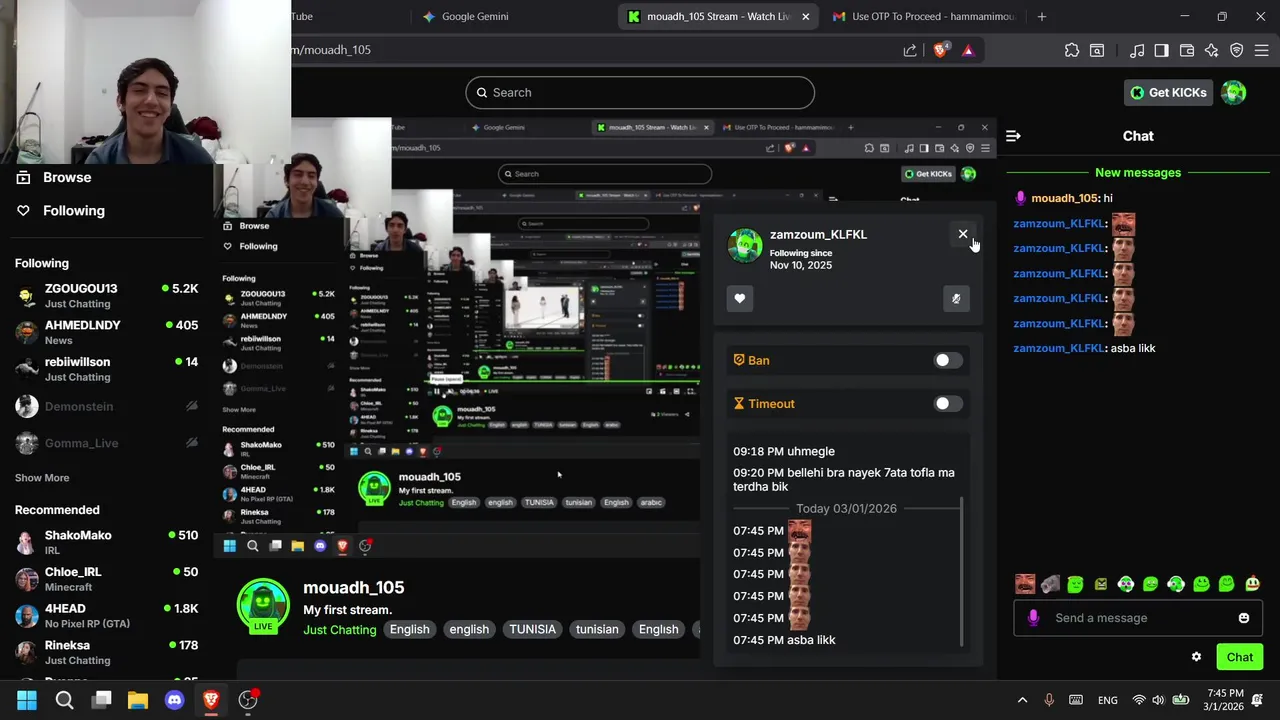Show hidden system tray icons chevron
1280x720 pixels.
click(x=1022, y=700)
